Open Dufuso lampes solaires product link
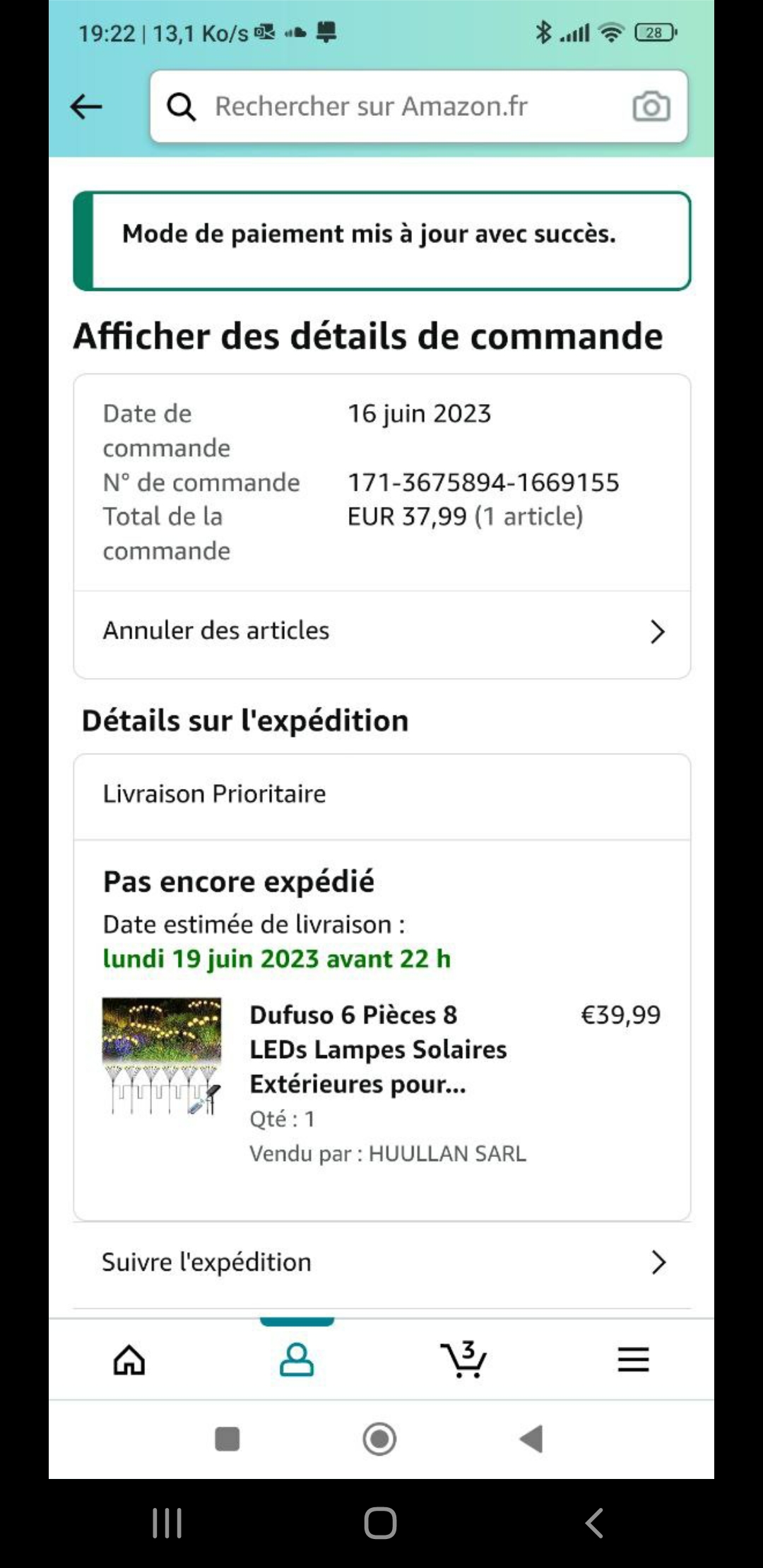Image resolution: width=763 pixels, height=1568 pixels. [x=378, y=1049]
